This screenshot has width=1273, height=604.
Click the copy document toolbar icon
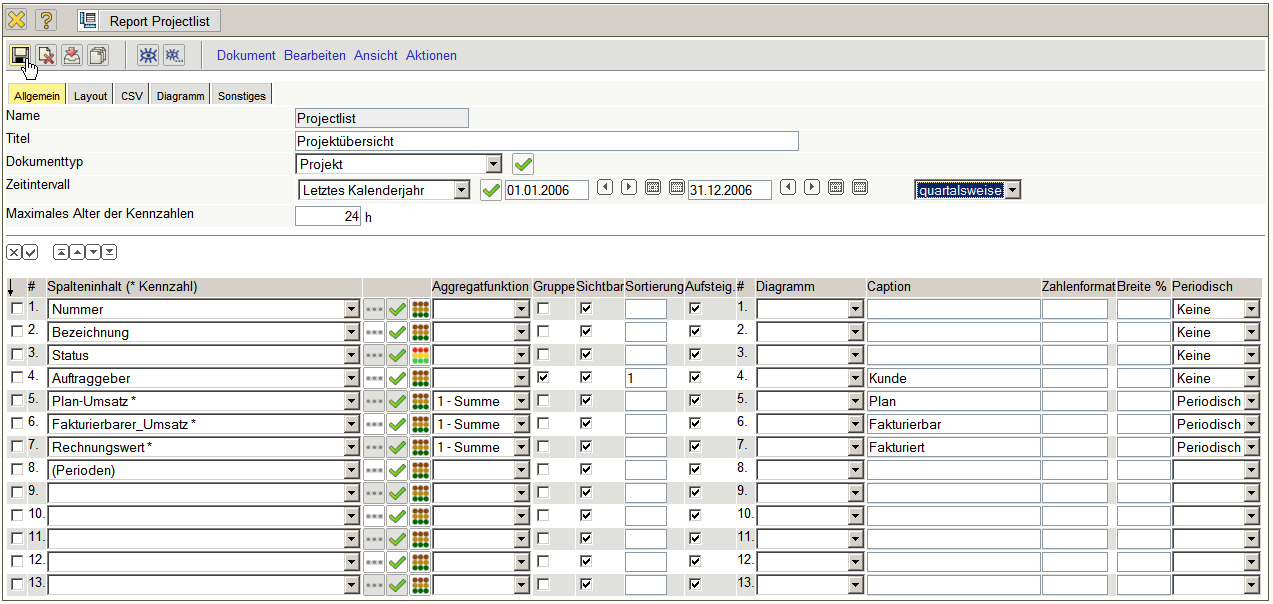(98, 56)
